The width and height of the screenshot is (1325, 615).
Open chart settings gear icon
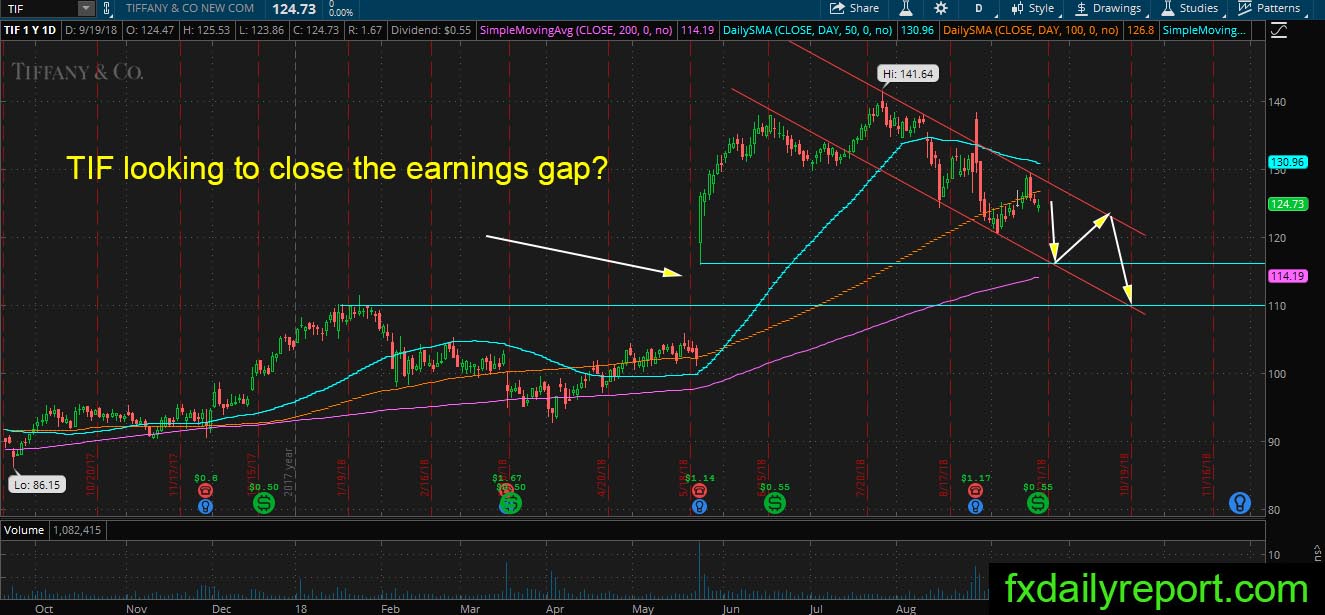click(x=941, y=8)
